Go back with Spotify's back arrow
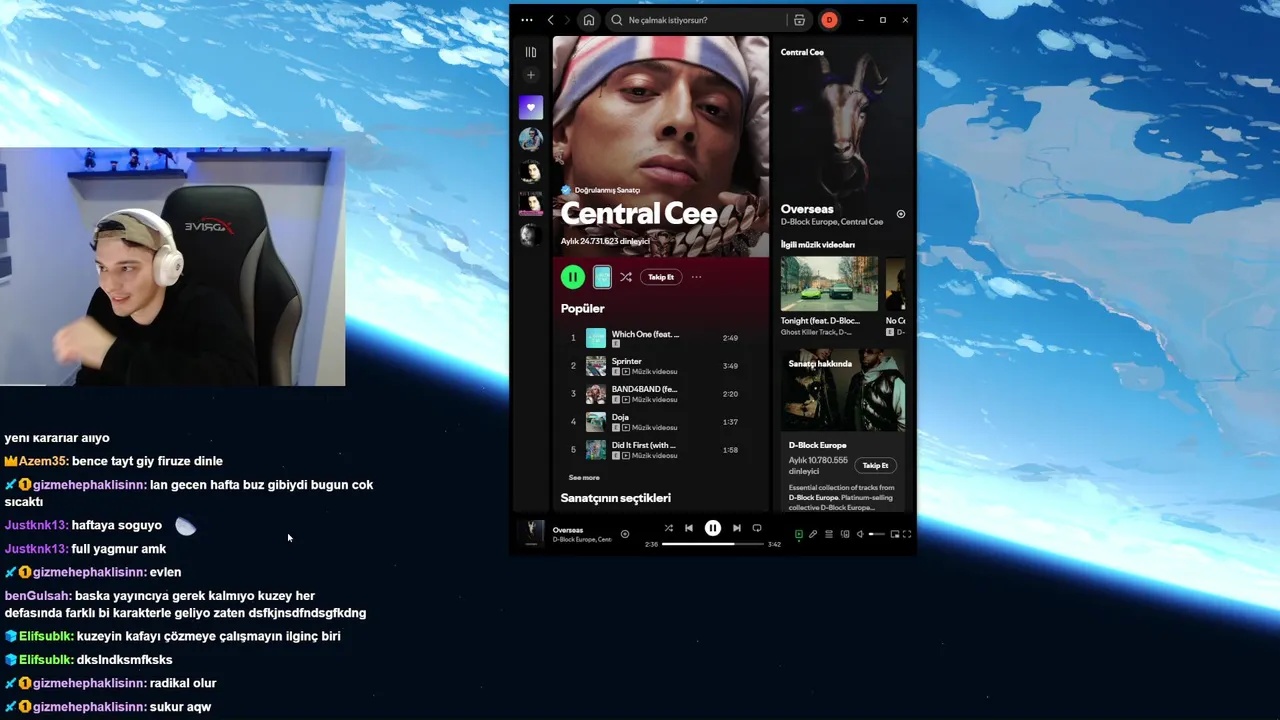1280x720 pixels. tap(550, 20)
